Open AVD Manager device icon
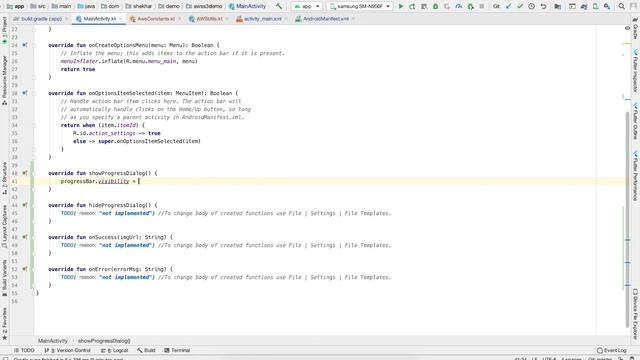This screenshot has width=640, height=360. 596,6
